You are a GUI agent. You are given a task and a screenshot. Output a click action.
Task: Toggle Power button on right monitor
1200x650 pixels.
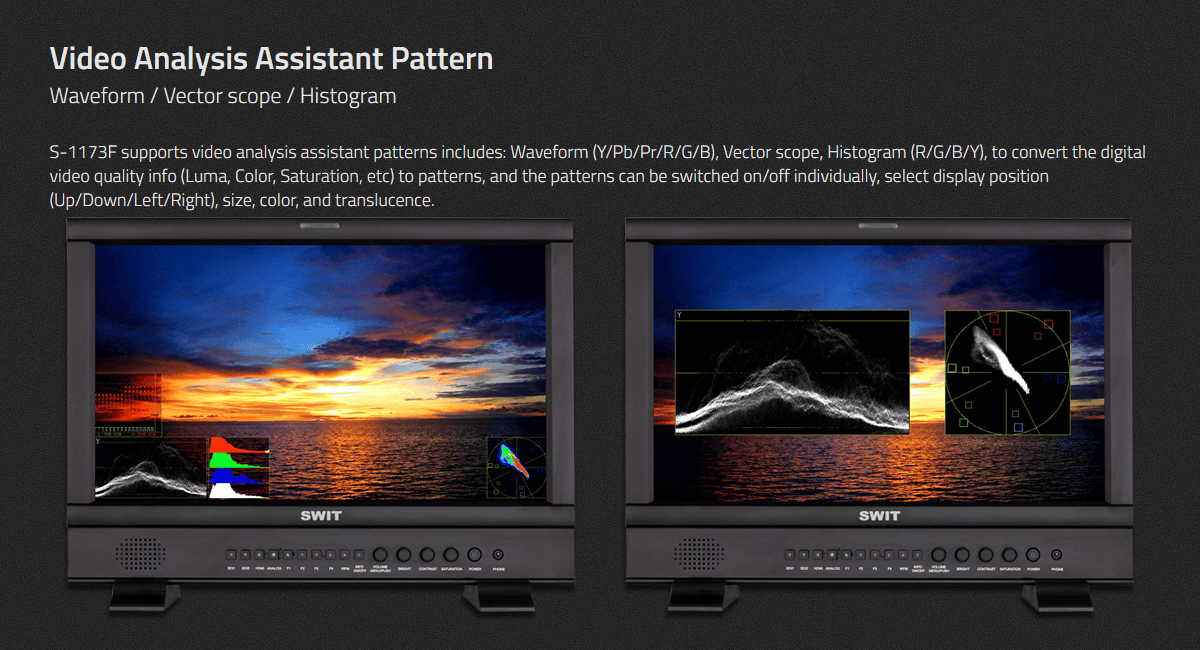coord(1033,555)
